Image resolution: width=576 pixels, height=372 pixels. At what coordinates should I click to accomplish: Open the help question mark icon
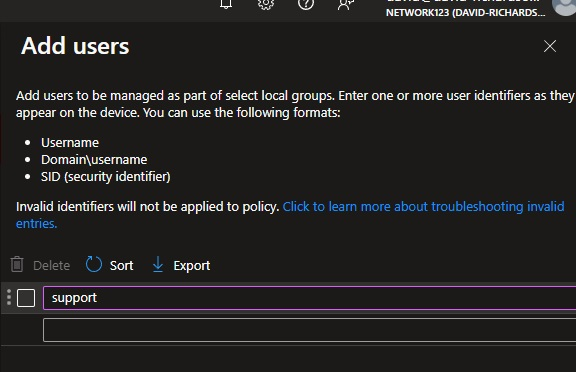coord(306,4)
